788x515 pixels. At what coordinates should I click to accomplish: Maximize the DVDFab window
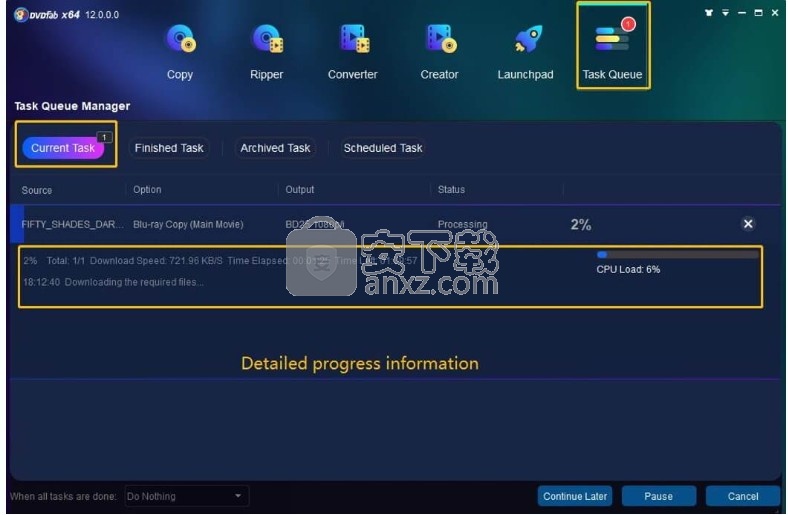click(758, 13)
